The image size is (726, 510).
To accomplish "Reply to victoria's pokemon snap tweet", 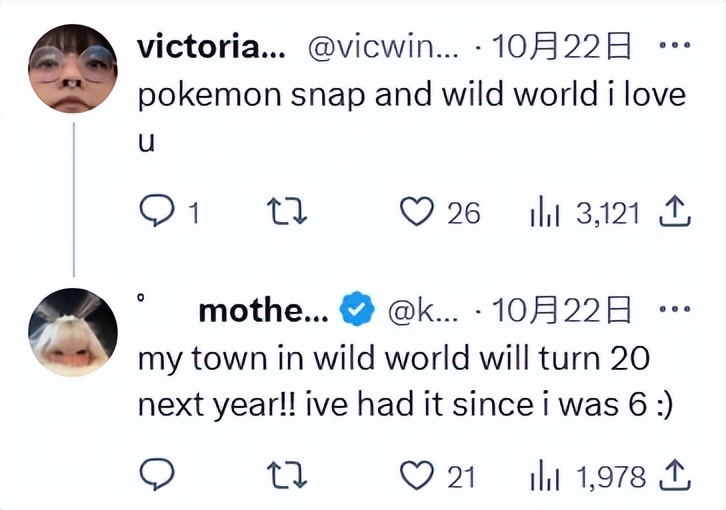I will coord(156,212).
